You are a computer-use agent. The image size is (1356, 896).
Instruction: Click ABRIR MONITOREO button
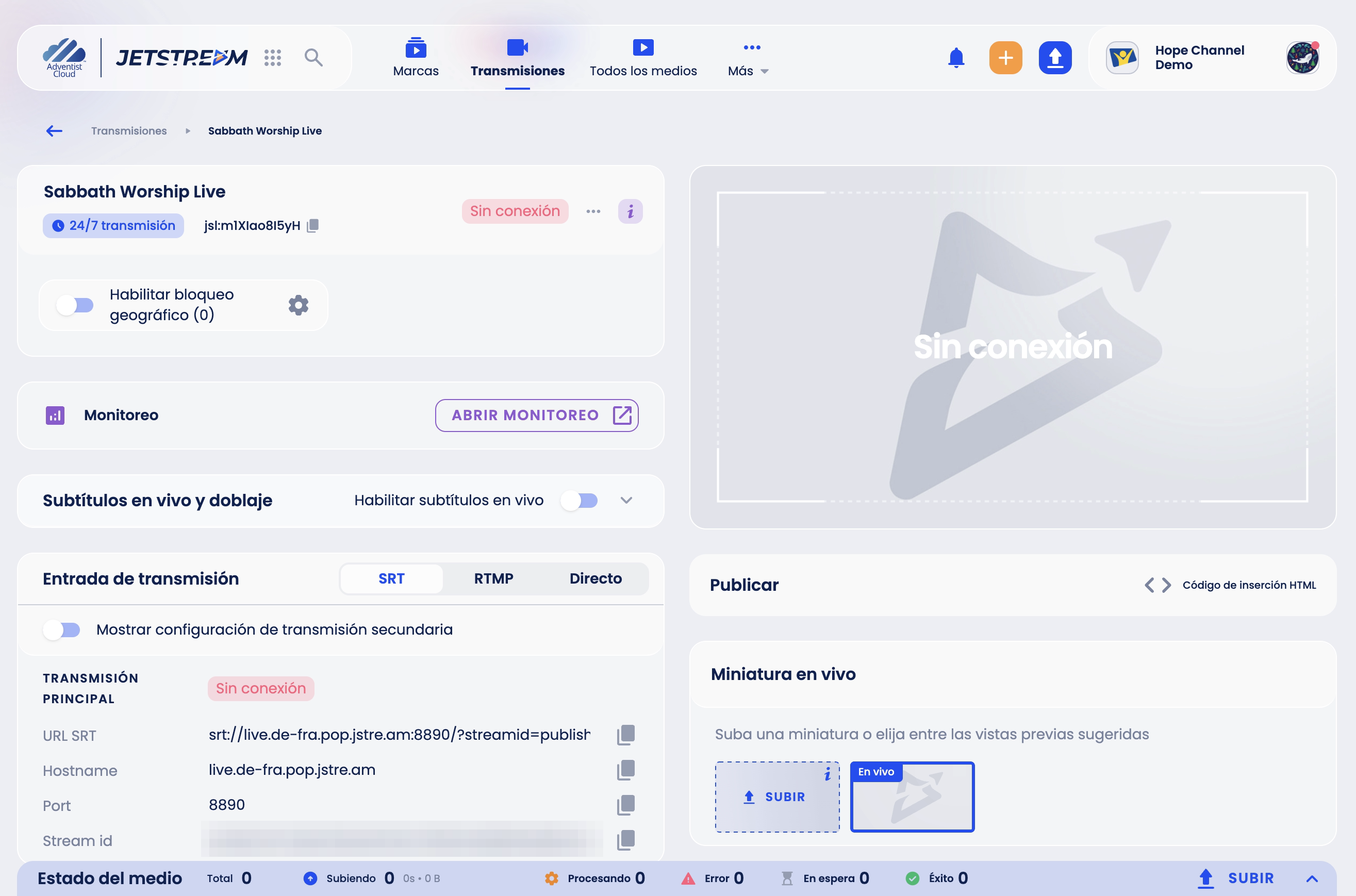[537, 416]
